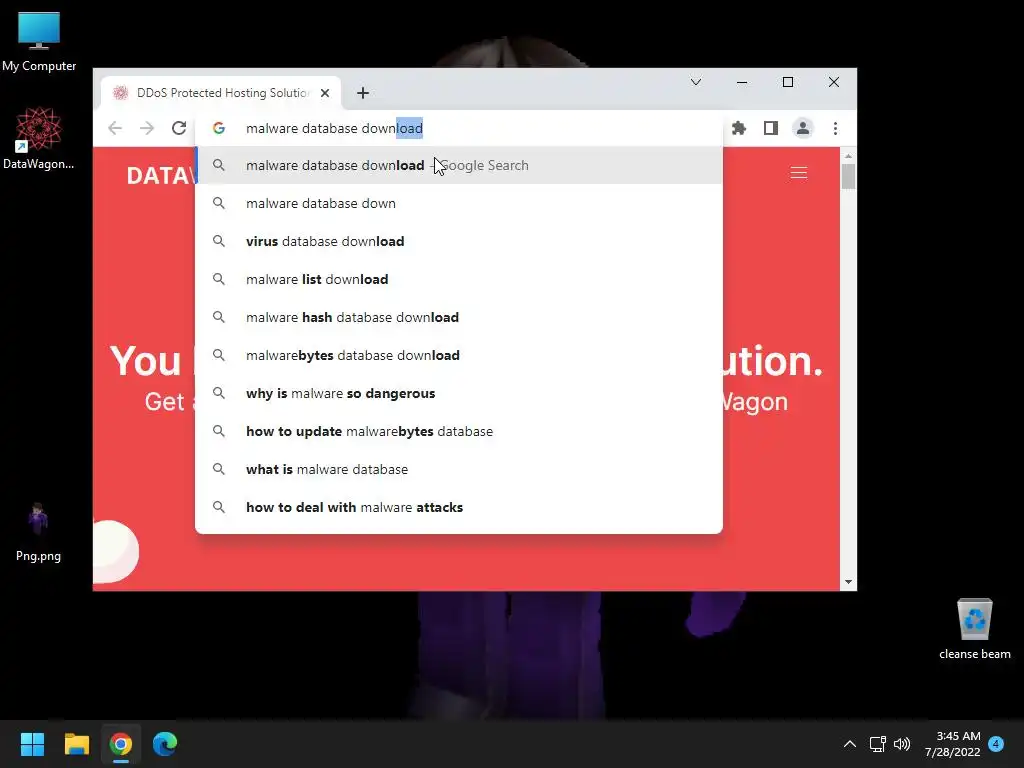
Task: Close the DDoS Protected Hosting tab
Action: 325,93
